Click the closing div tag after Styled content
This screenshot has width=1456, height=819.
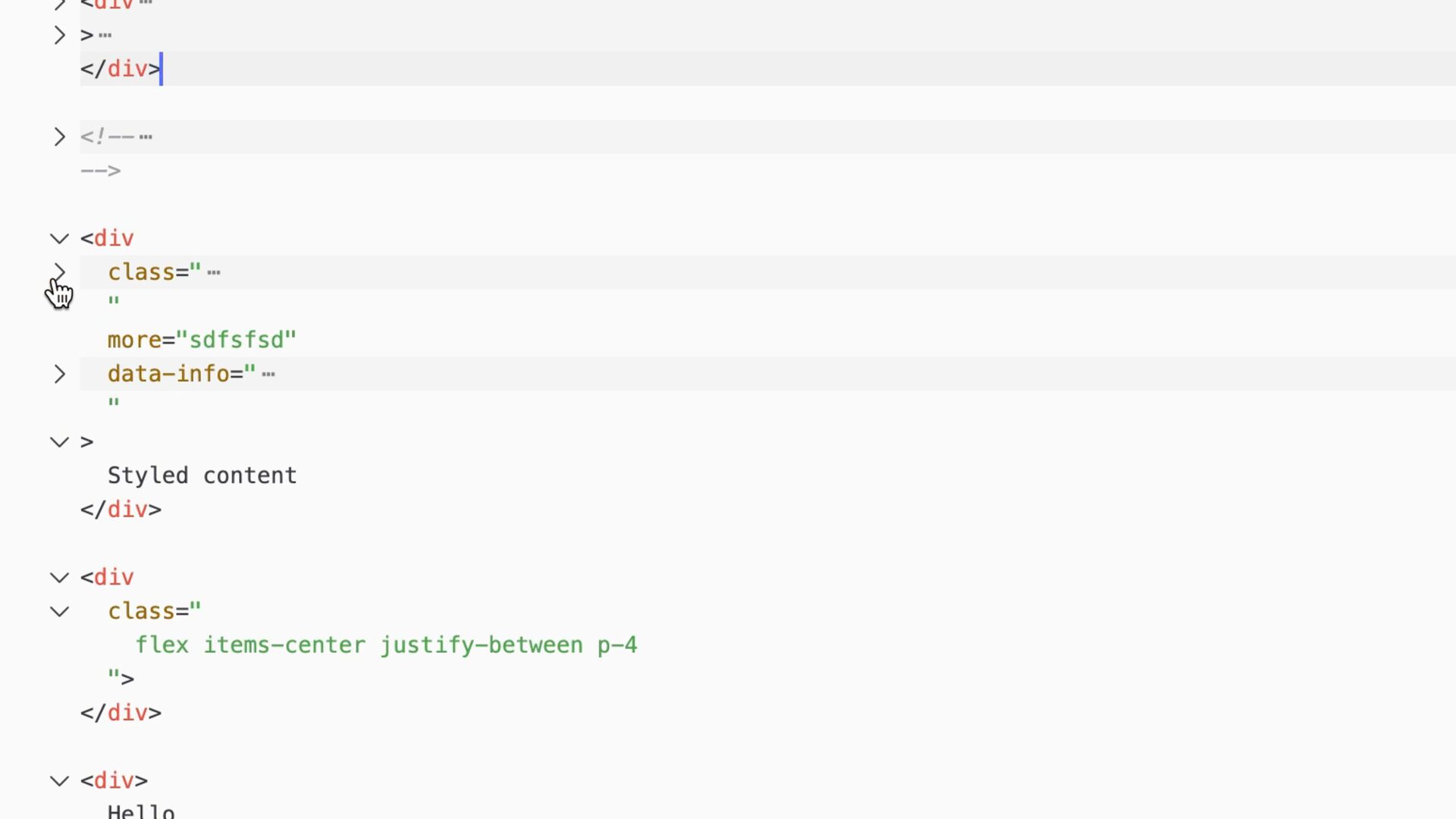tap(121, 510)
